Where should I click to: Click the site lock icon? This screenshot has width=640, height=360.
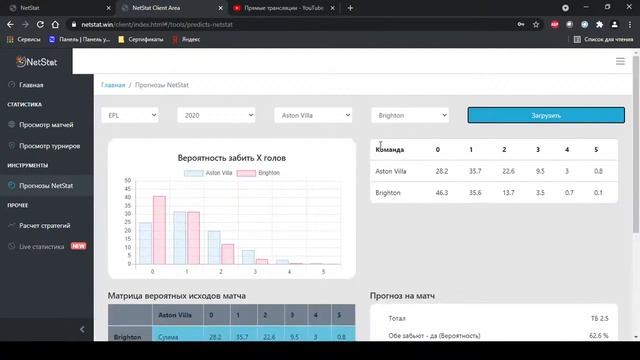73,24
